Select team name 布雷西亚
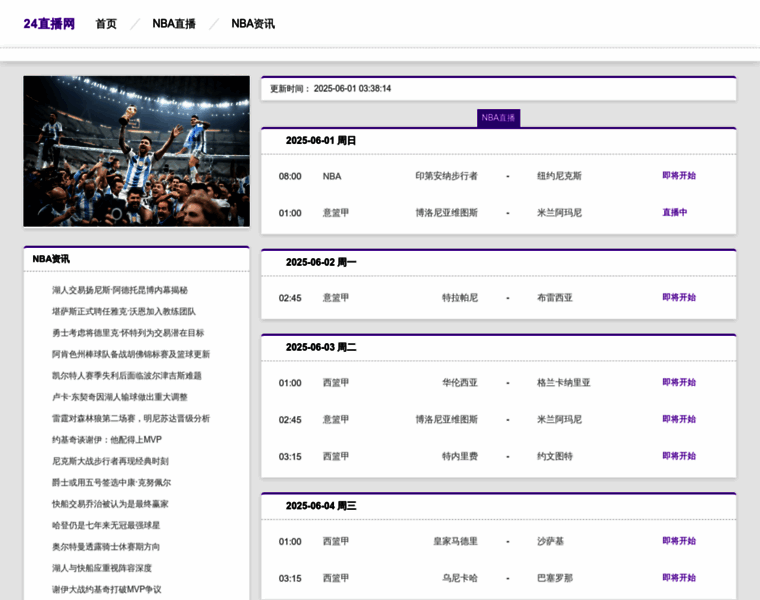Screen dimensions: 760x600 (x=555, y=298)
